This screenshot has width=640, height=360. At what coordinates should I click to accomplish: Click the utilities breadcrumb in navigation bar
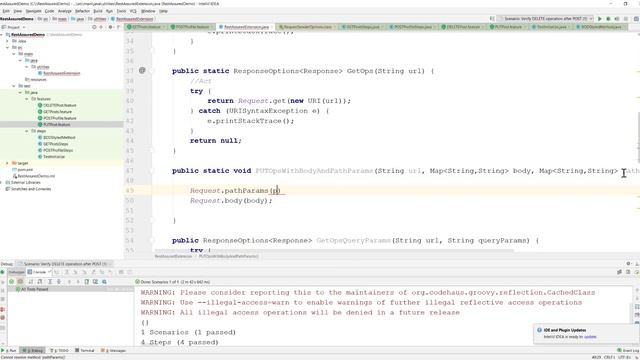[98, 19]
